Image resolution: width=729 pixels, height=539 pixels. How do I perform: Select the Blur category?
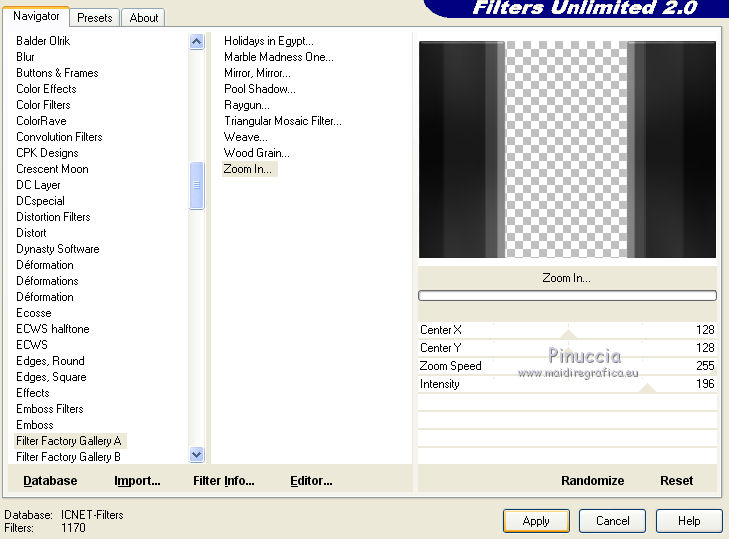click(25, 57)
